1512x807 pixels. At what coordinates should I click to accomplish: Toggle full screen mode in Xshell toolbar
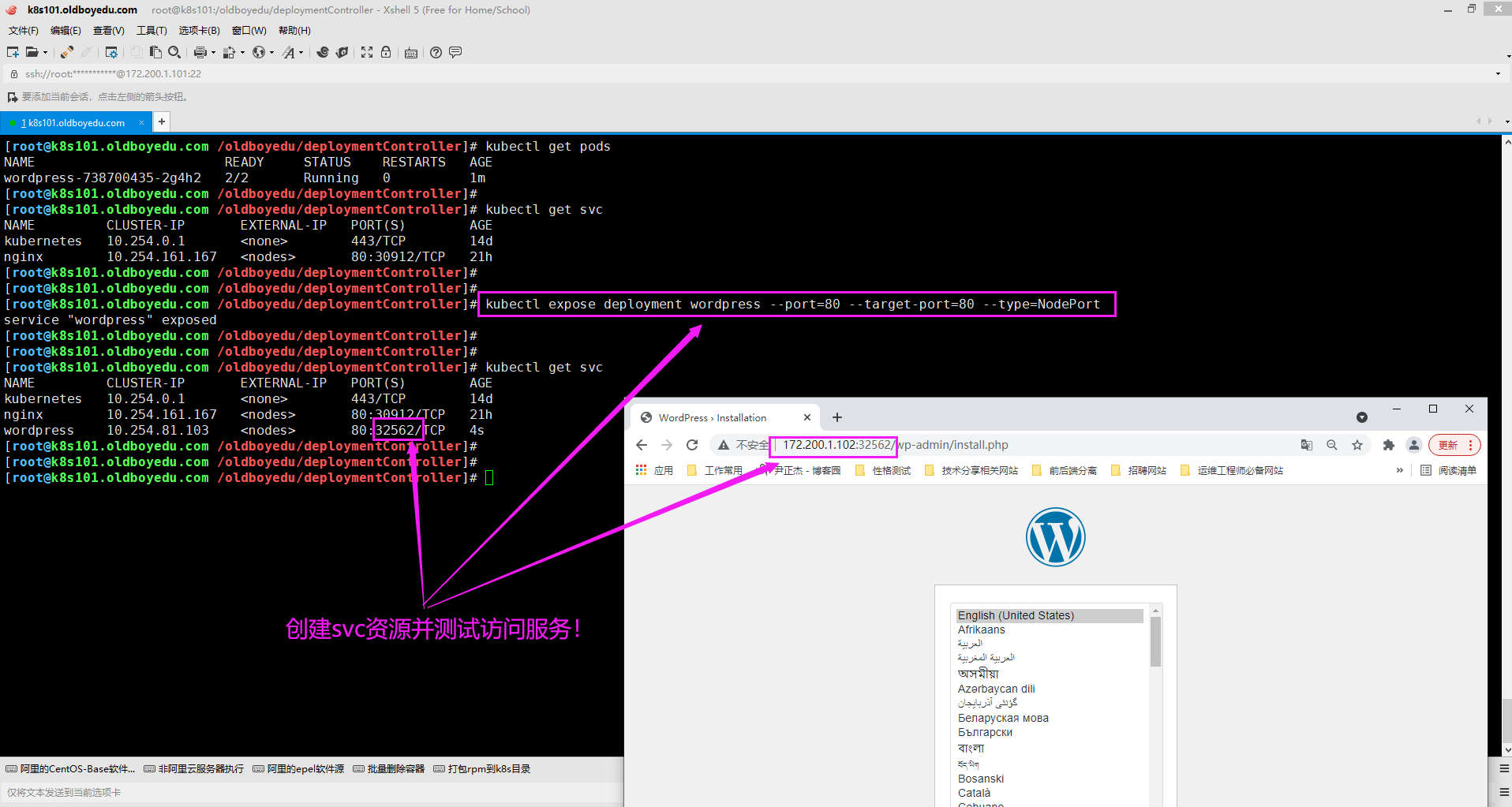[x=367, y=52]
